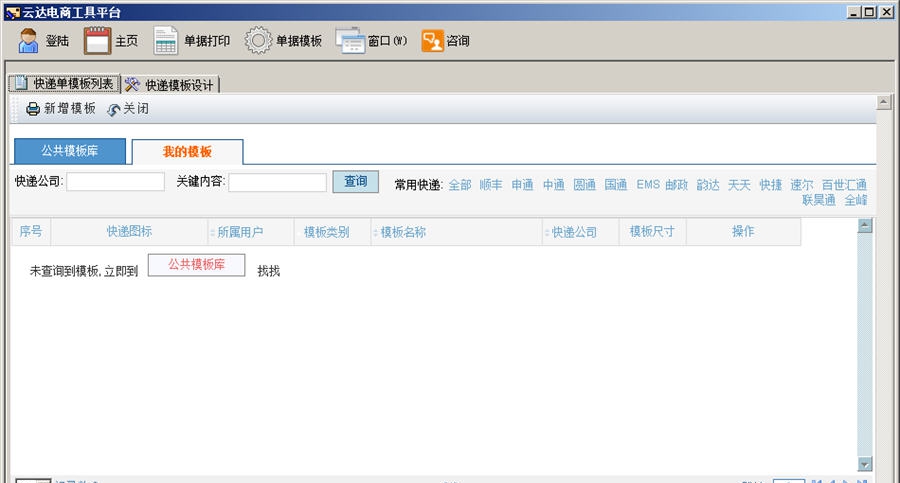Click the 查询 button
The height and width of the screenshot is (483, 900).
point(355,181)
